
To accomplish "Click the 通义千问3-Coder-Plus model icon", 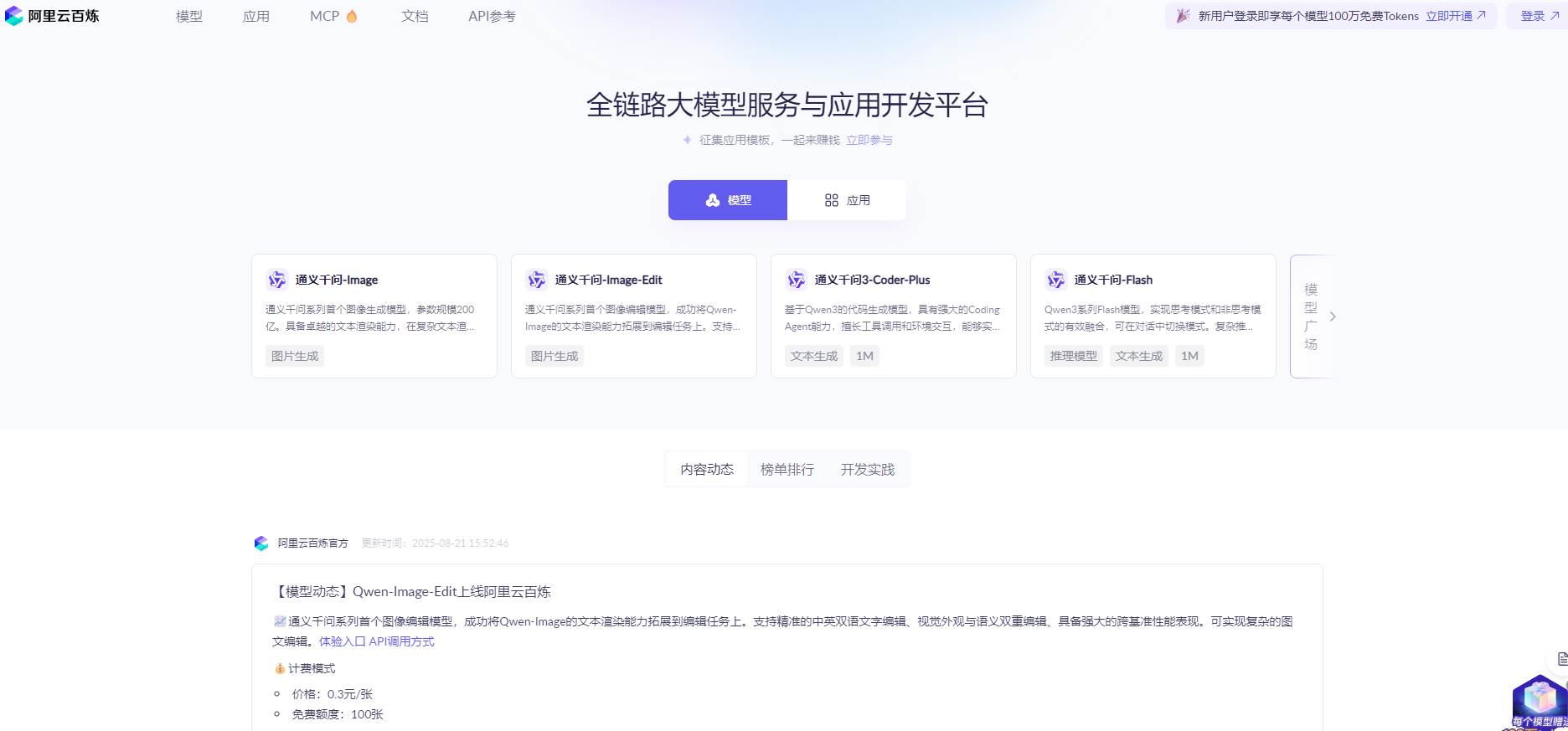I will (x=797, y=280).
